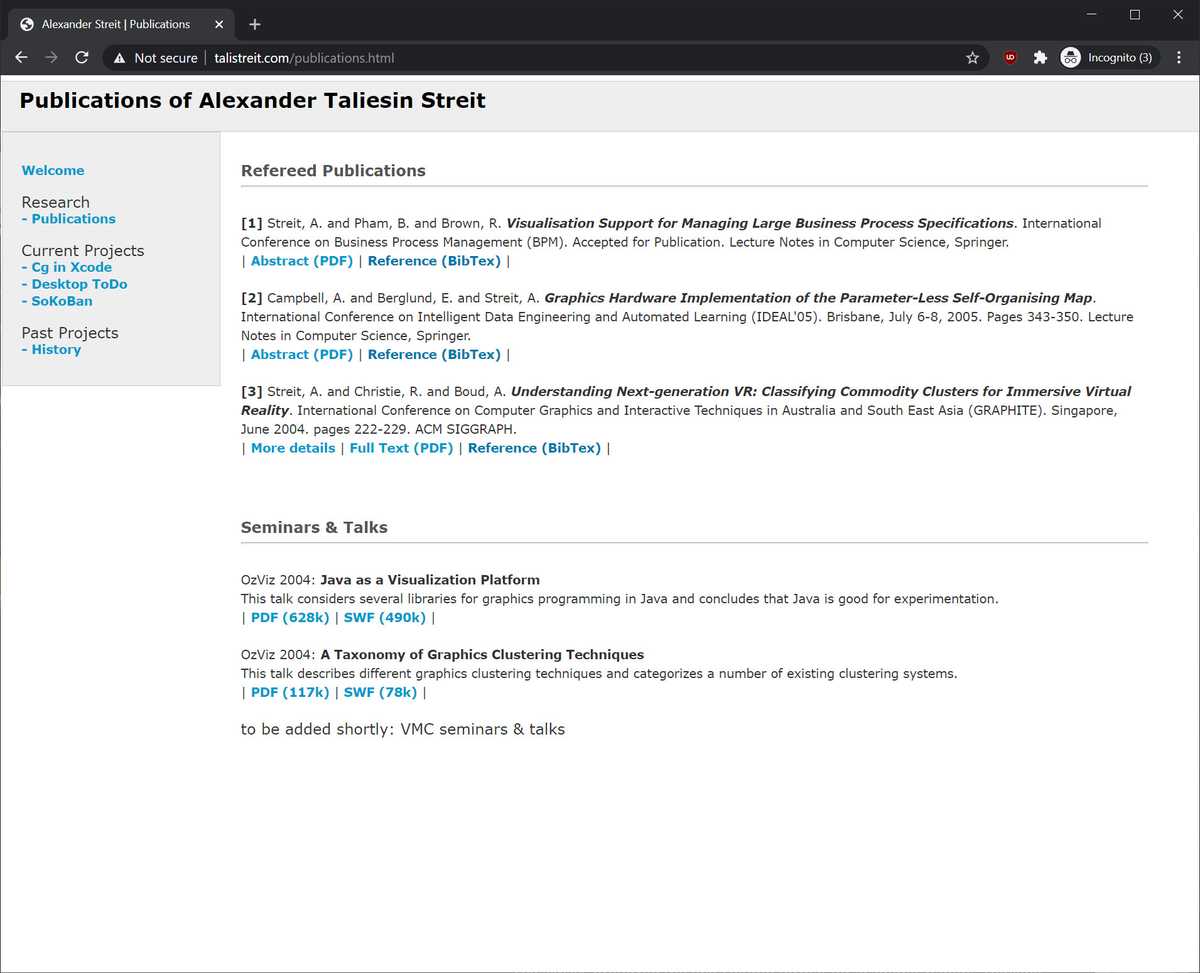Download the PDF (628k) Java talk

(290, 618)
